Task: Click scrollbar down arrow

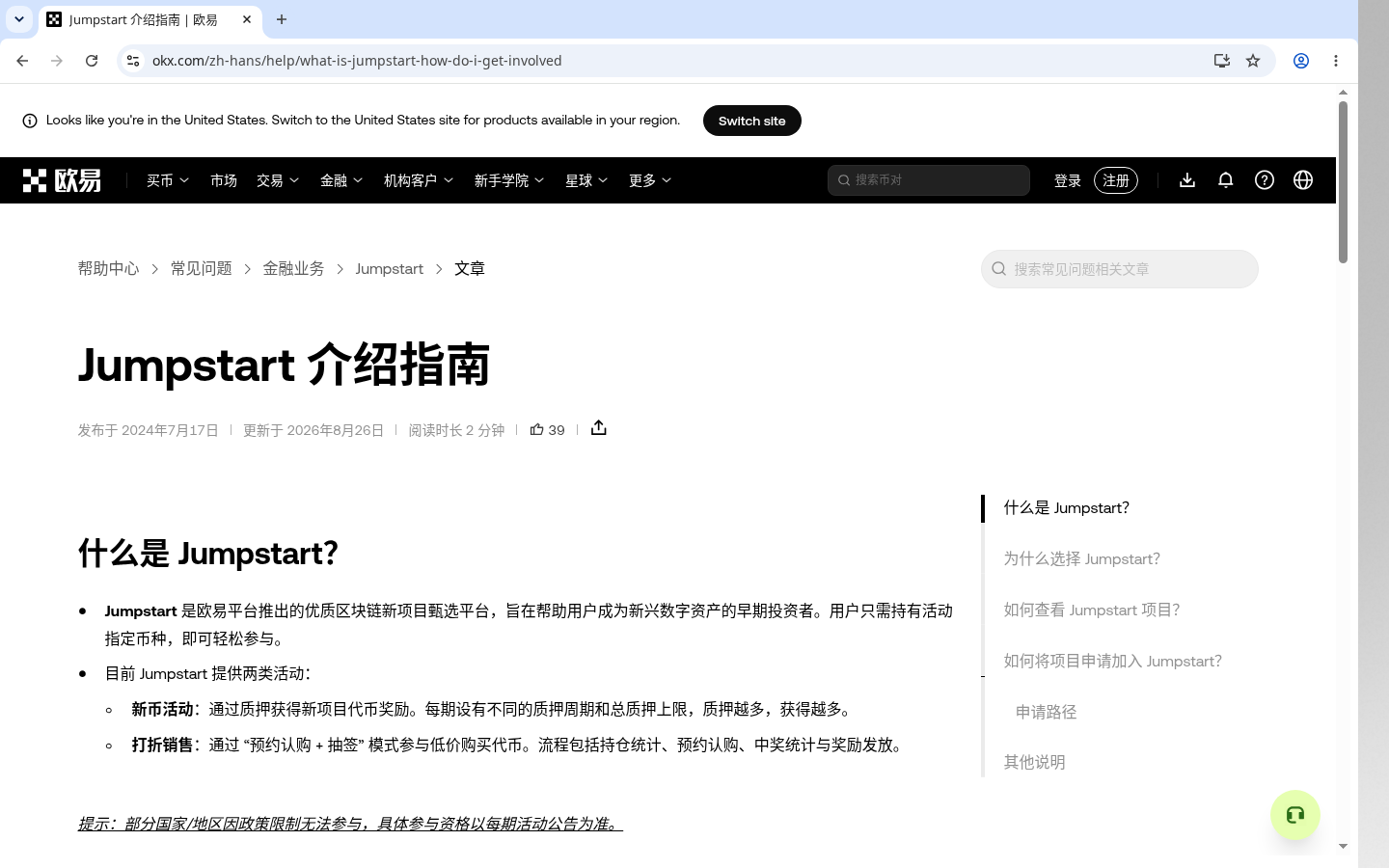Action: tap(1343, 846)
